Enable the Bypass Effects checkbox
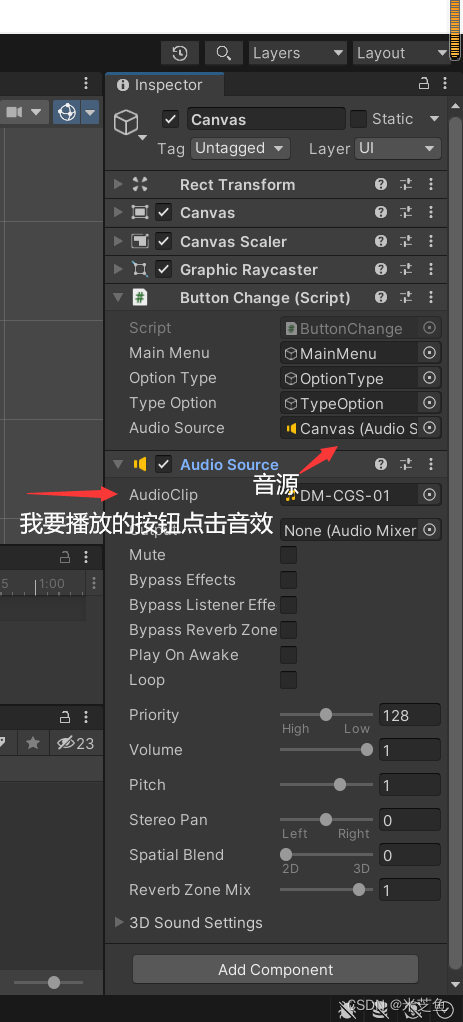 click(288, 579)
